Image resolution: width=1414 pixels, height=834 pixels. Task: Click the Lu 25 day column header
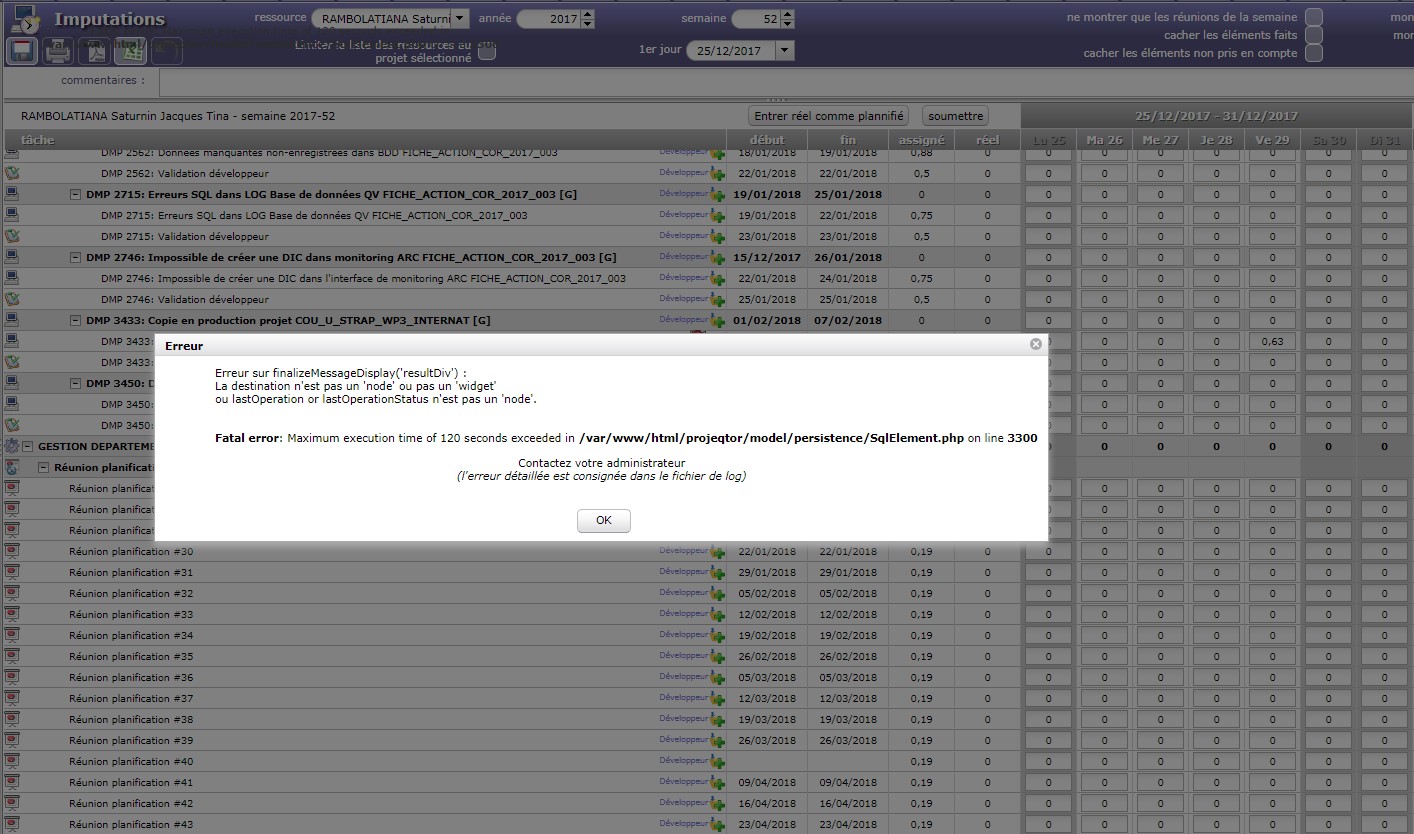coord(1048,140)
